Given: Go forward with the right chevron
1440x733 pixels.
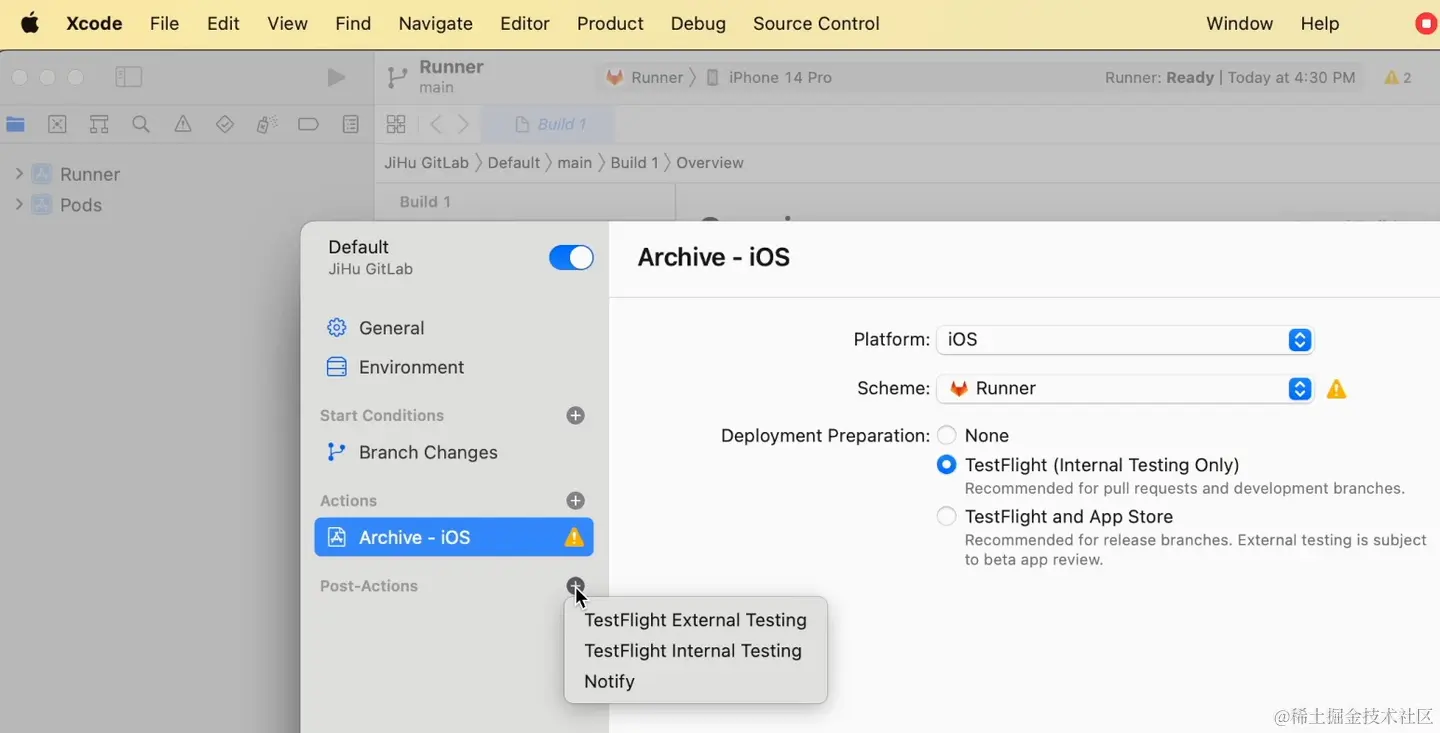Looking at the screenshot, I should tap(463, 124).
